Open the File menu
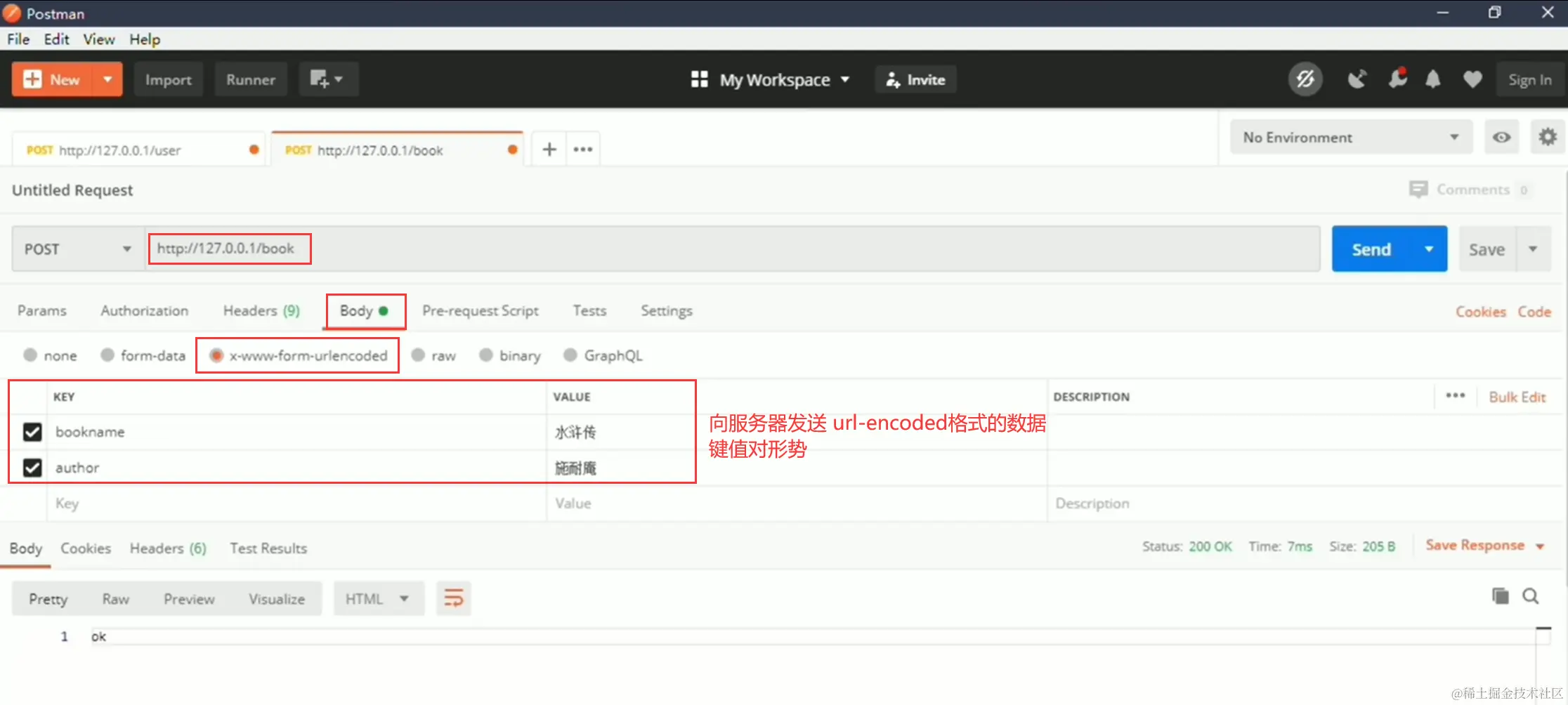The height and width of the screenshot is (705, 1568). 18,39
